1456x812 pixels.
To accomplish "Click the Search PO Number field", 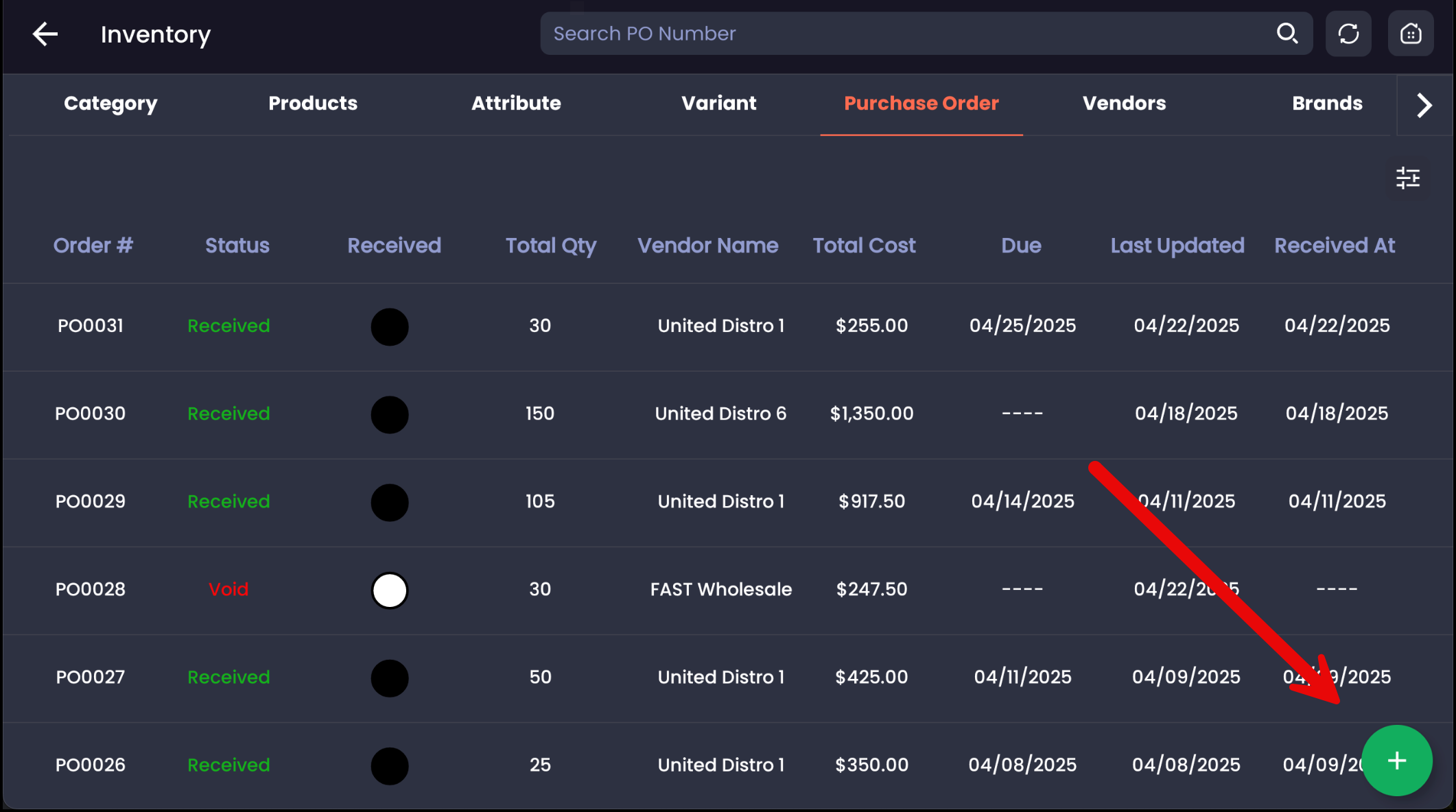I will coord(906,34).
